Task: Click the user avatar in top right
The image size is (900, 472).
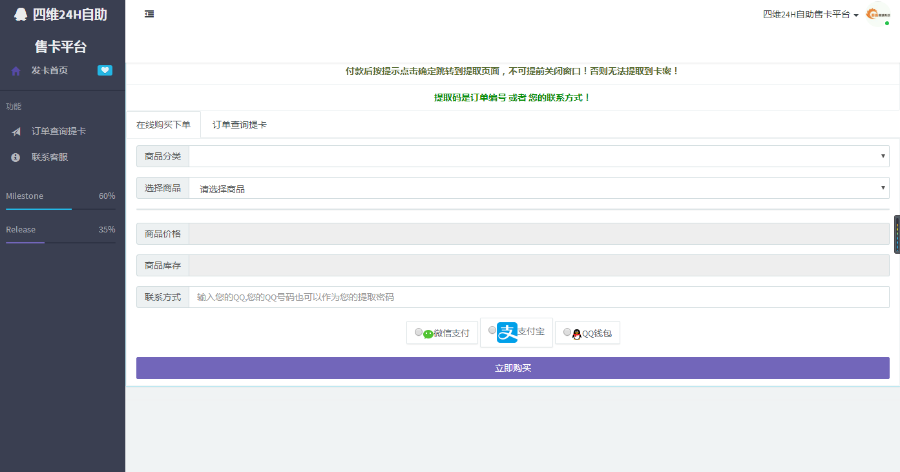Action: 878,14
